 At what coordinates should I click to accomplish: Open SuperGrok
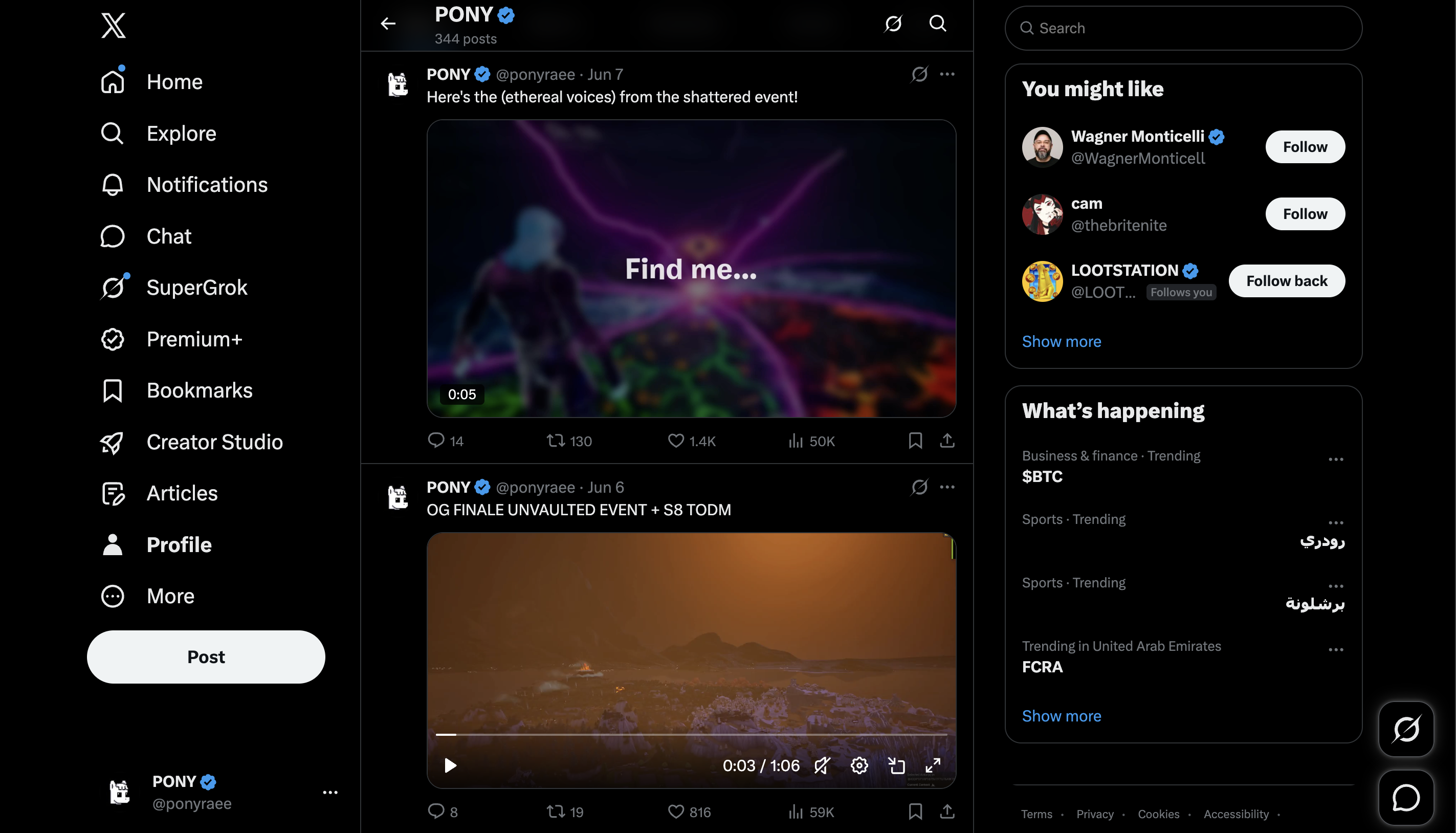[174, 287]
